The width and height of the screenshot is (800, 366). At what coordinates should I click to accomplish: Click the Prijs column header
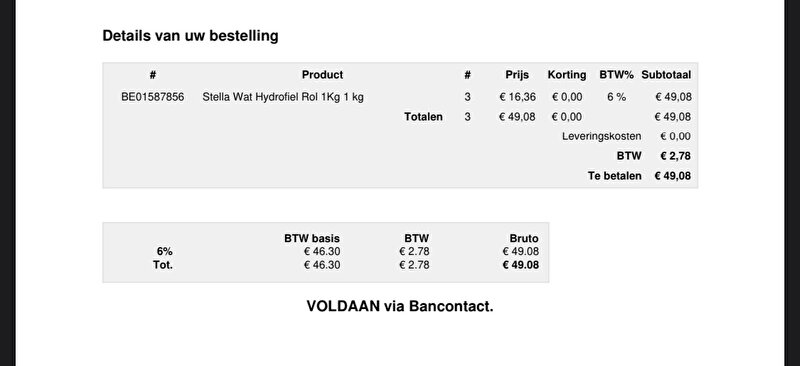tap(517, 75)
